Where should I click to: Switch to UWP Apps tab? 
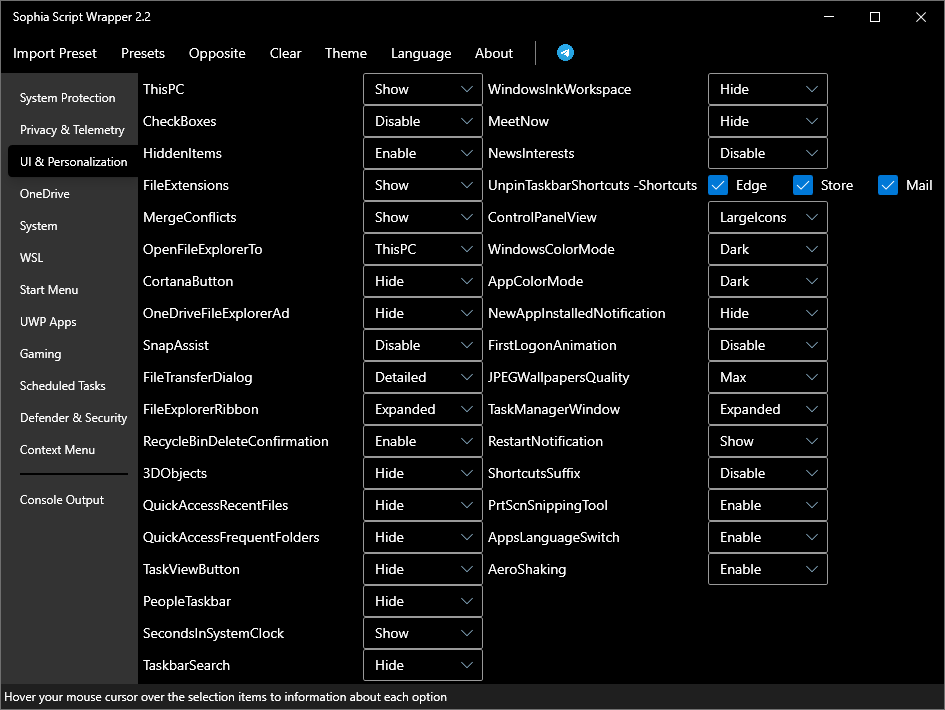[72, 321]
